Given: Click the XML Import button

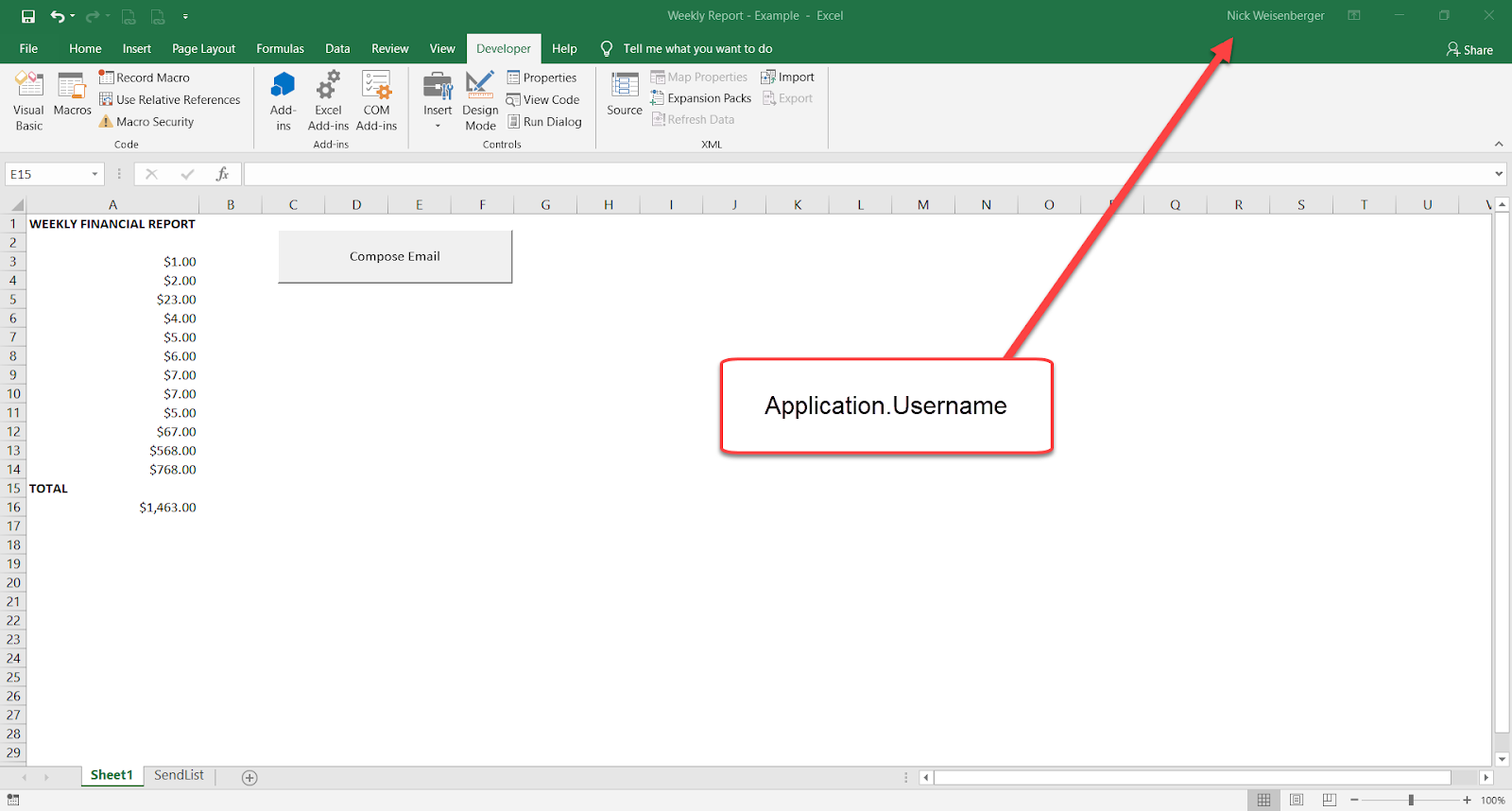Looking at the screenshot, I should point(787,78).
